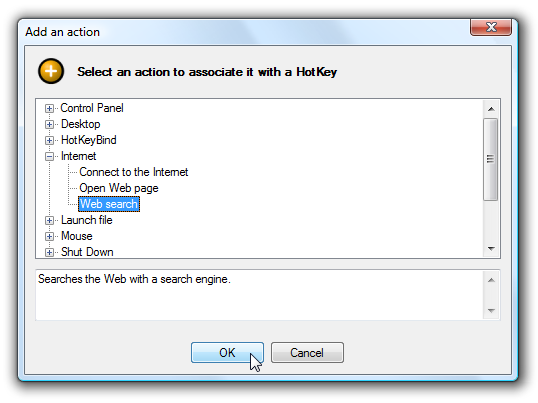Select the Mouse category label
The height and width of the screenshot is (403, 538).
coord(77,236)
